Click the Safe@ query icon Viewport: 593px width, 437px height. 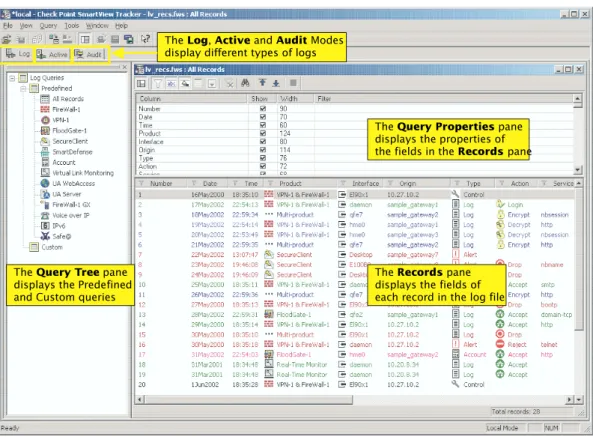[45, 236]
